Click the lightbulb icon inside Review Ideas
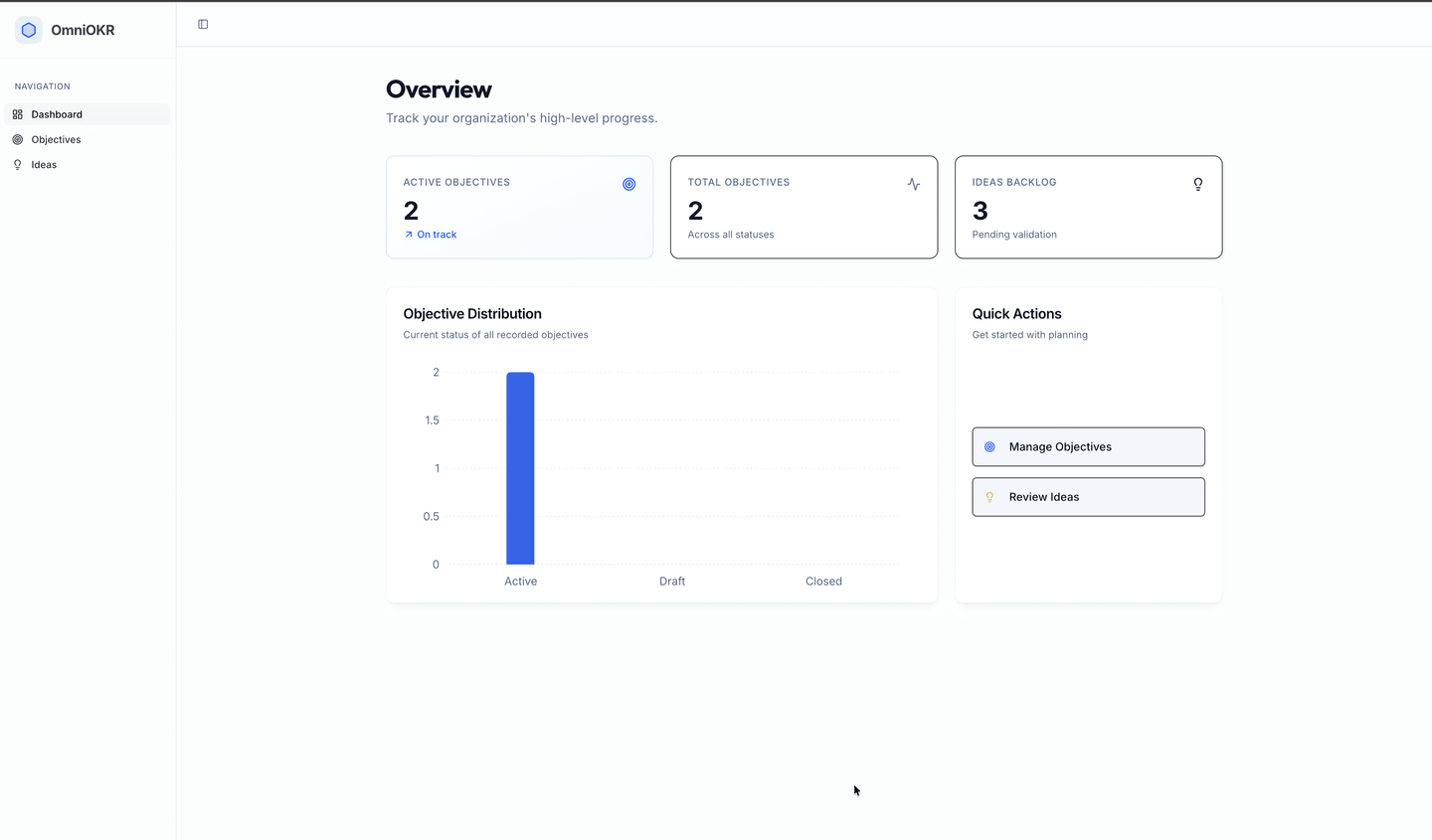This screenshot has height=840, width=1432. click(x=988, y=496)
